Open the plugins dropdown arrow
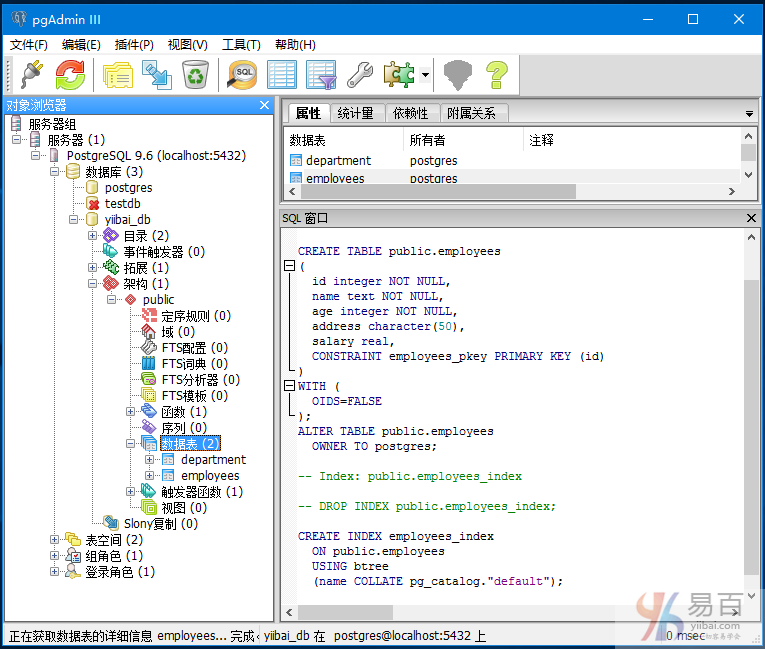The image size is (765, 649). point(425,75)
